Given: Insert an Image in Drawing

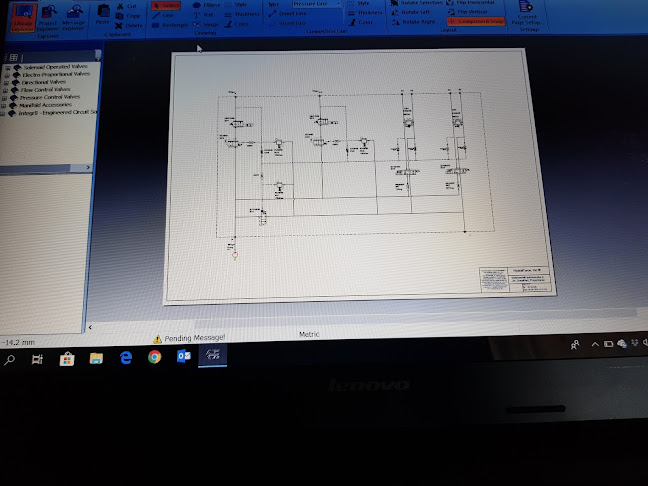Looking at the screenshot, I should tap(206, 24).
